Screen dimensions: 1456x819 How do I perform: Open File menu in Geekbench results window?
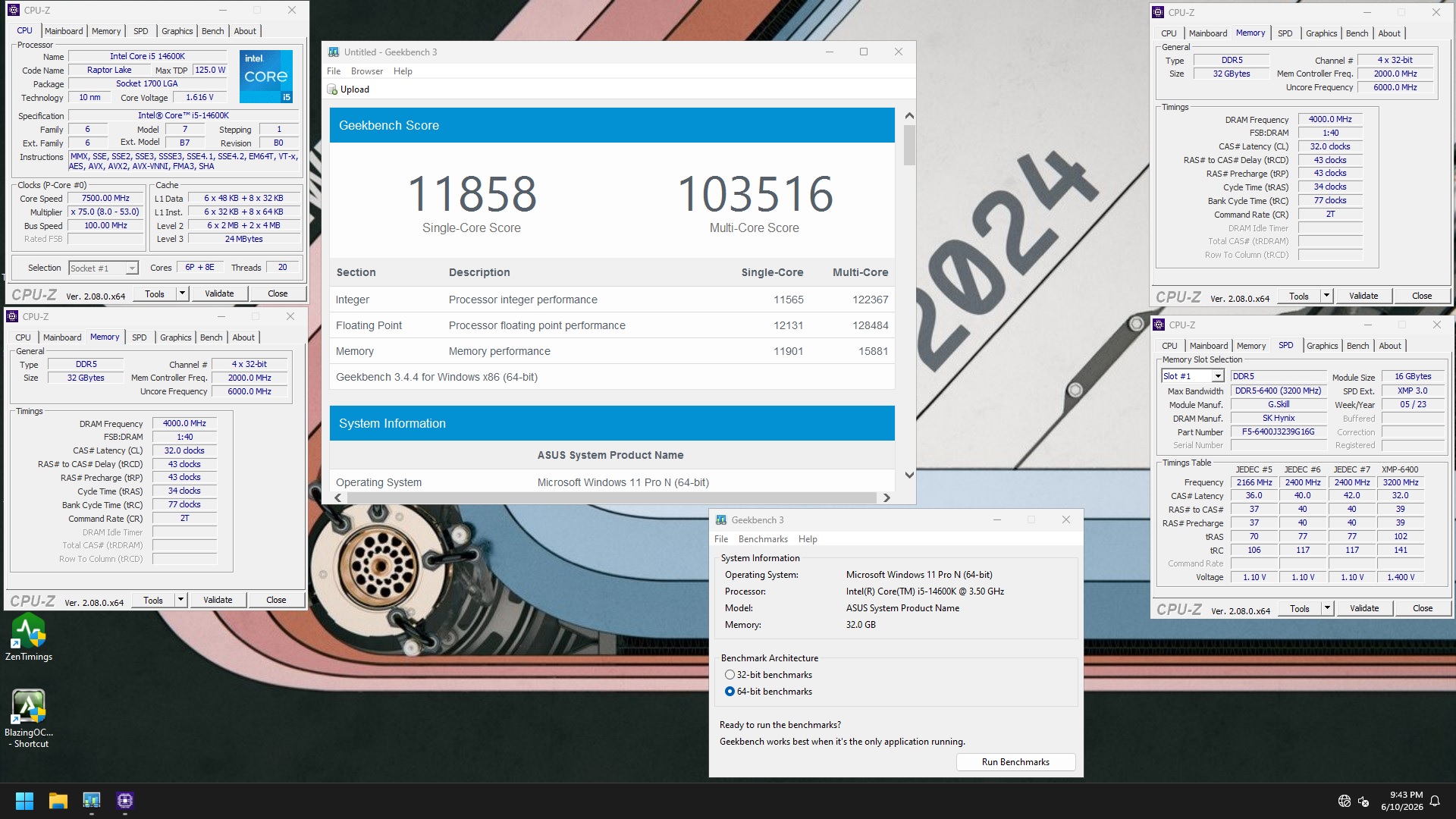pos(334,71)
